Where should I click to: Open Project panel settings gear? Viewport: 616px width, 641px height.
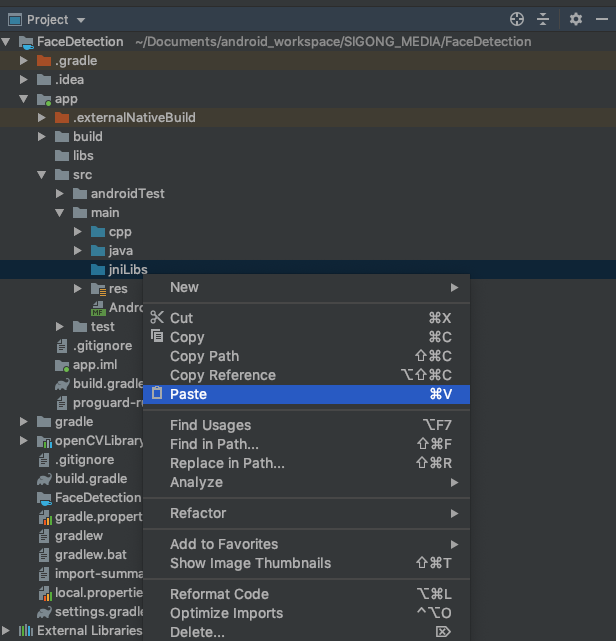click(x=576, y=19)
